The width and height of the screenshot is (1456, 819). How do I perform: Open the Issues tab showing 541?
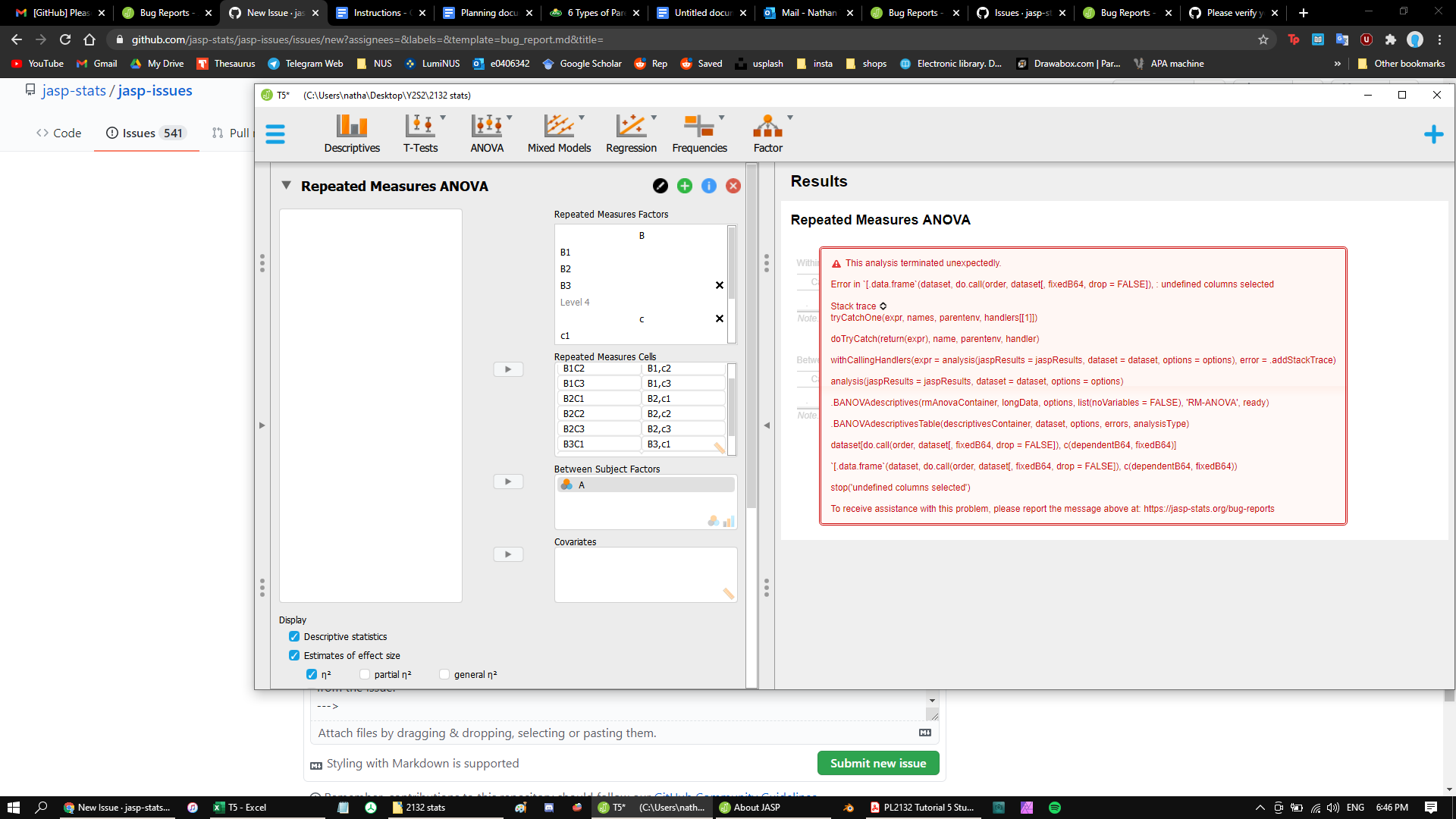[141, 133]
